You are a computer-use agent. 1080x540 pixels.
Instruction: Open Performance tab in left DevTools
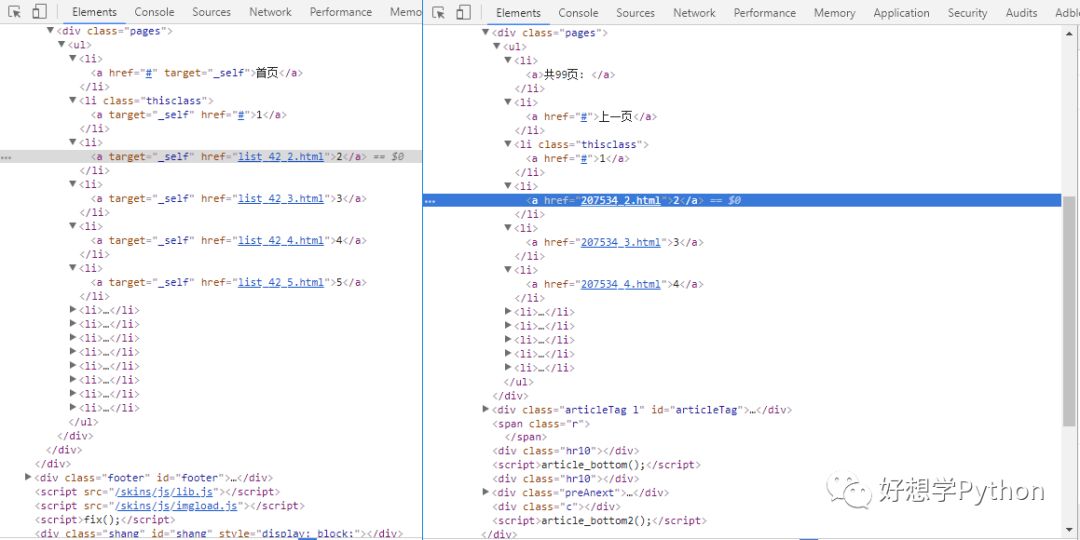340,12
